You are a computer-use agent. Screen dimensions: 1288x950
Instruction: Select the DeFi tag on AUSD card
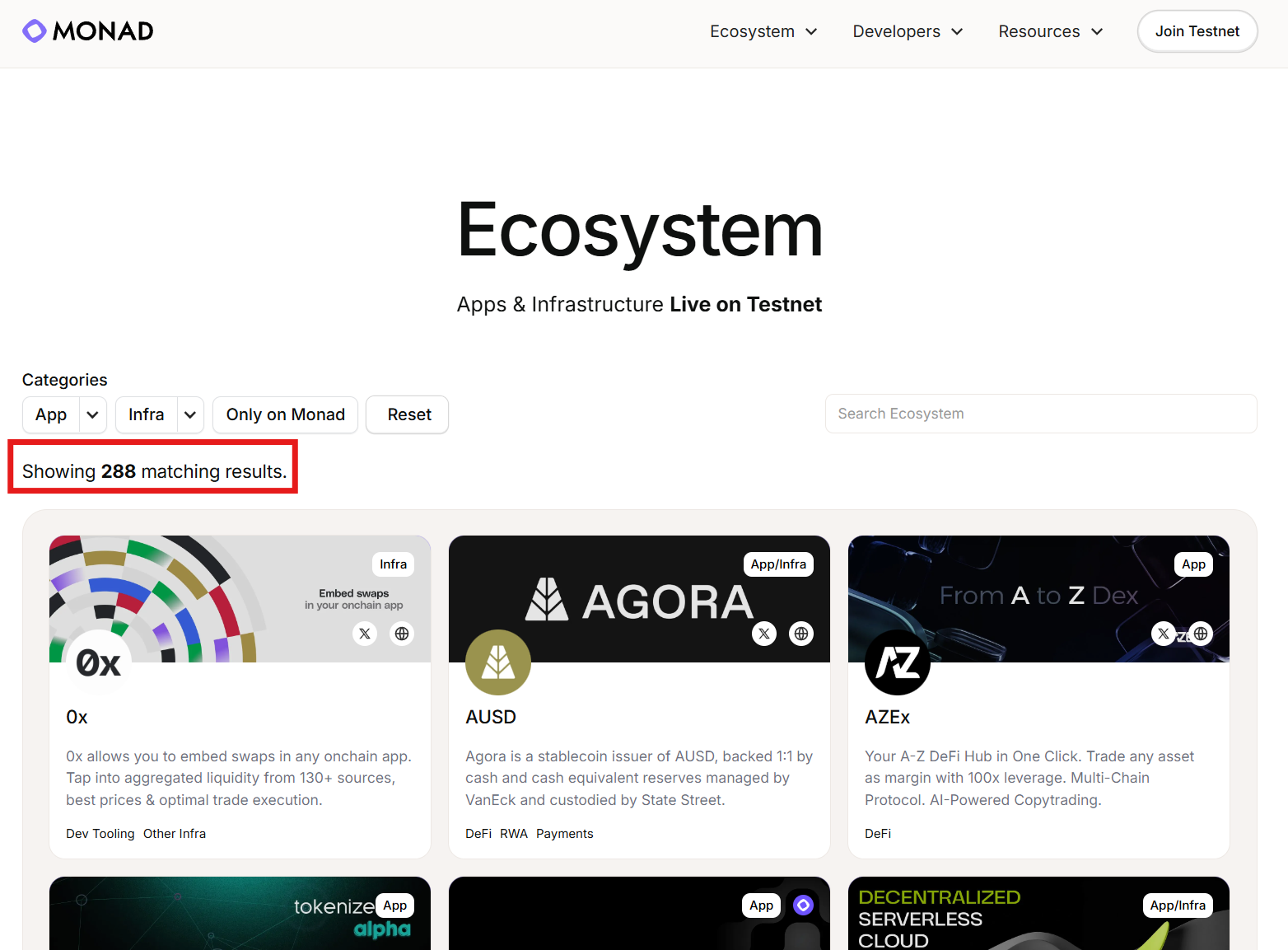pos(478,834)
